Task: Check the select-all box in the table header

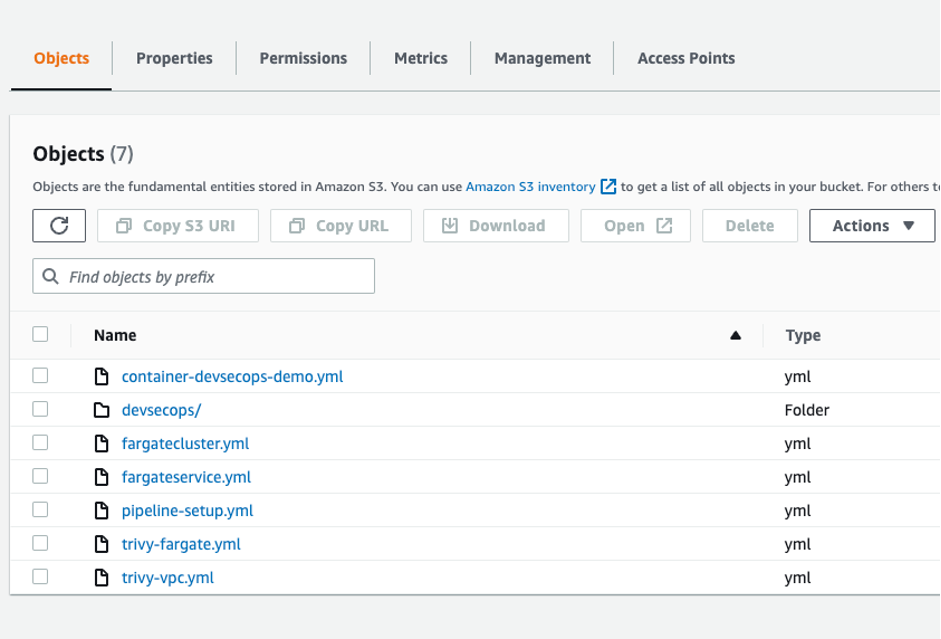Action: pyautogui.click(x=40, y=334)
